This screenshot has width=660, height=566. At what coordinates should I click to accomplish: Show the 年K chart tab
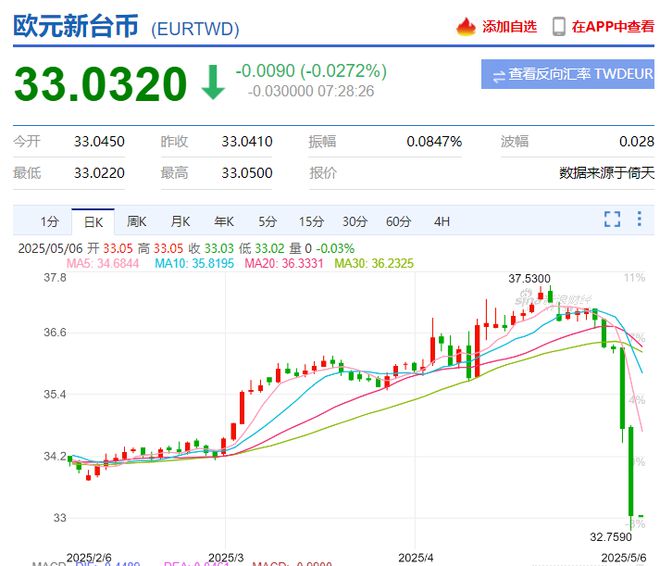[x=224, y=221]
